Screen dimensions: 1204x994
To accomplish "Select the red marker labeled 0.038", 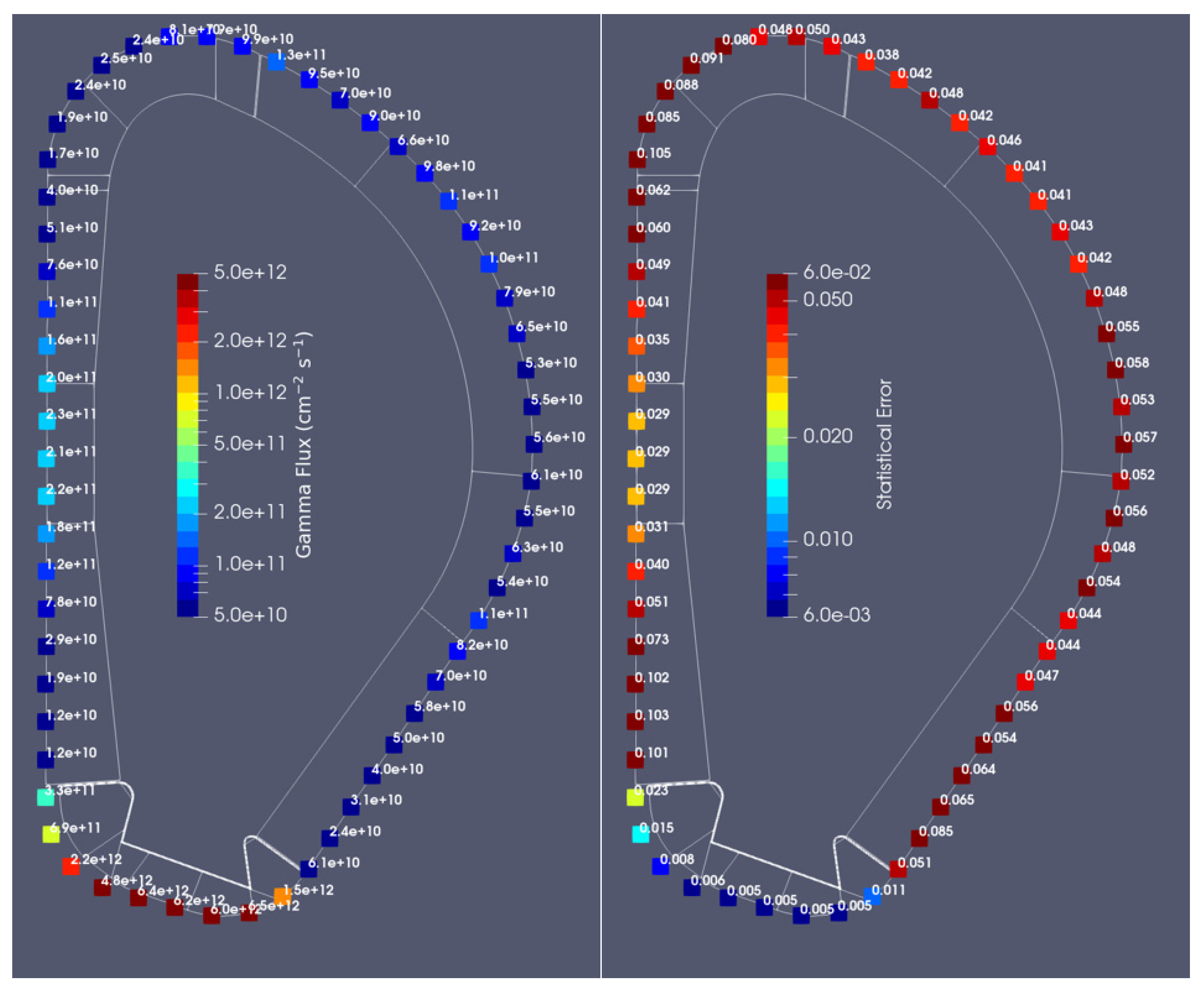I will click(866, 62).
